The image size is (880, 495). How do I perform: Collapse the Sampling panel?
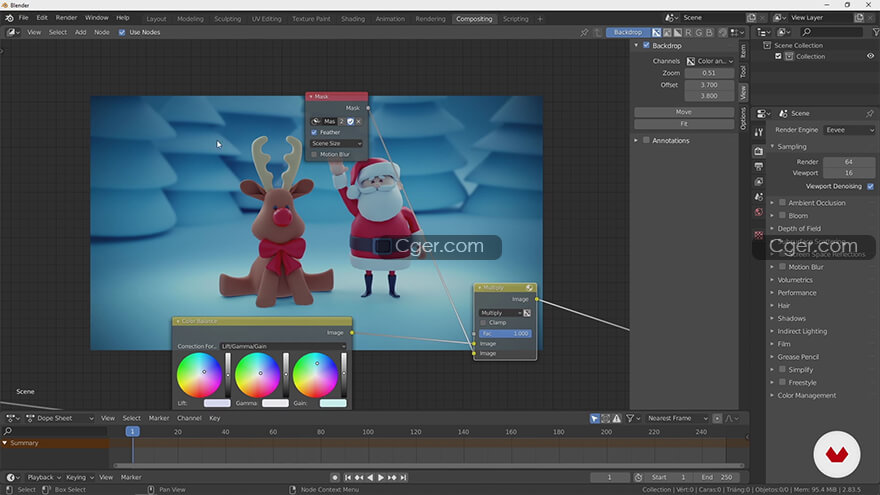click(x=773, y=147)
